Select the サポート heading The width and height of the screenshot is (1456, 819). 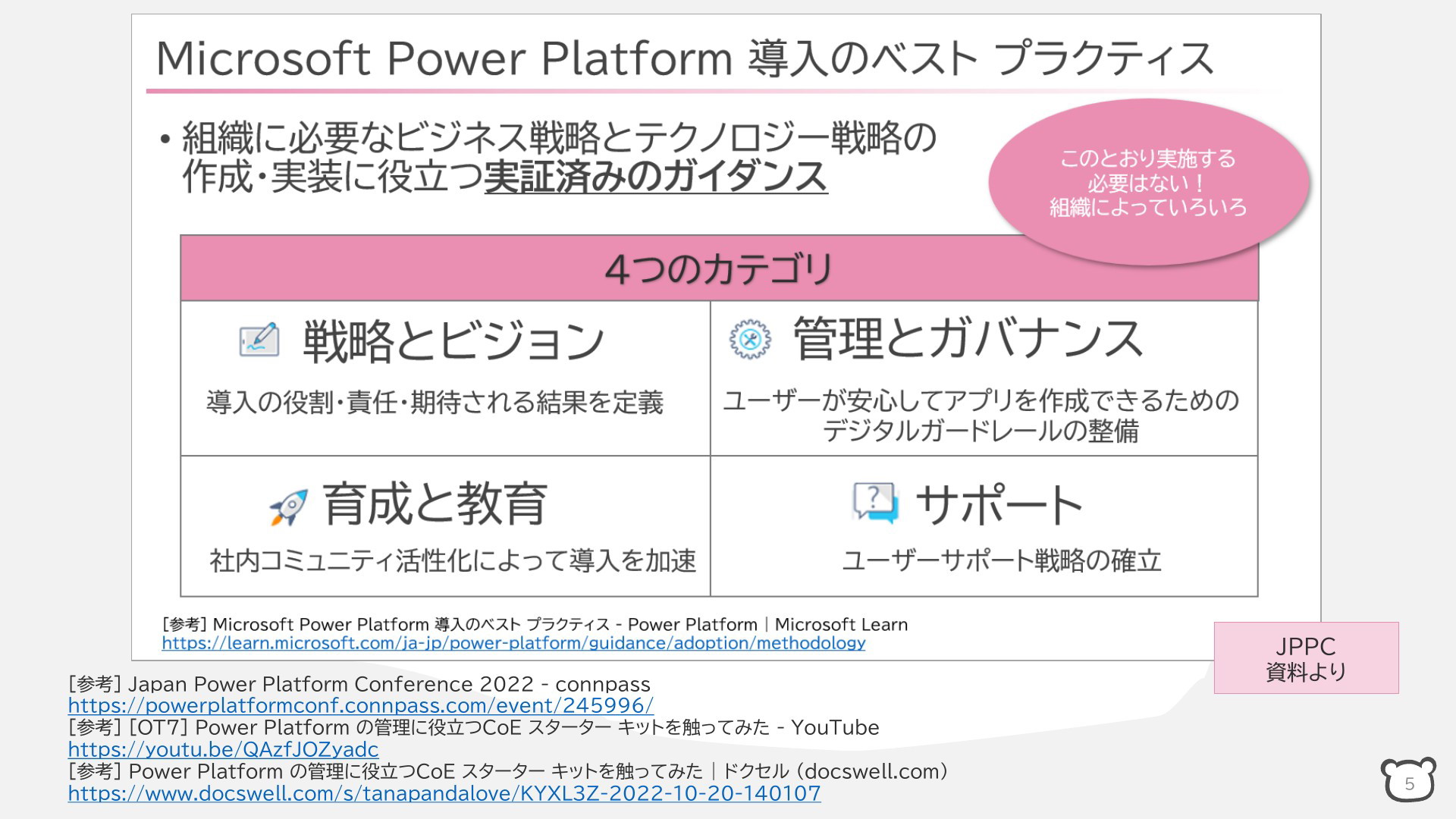click(999, 504)
